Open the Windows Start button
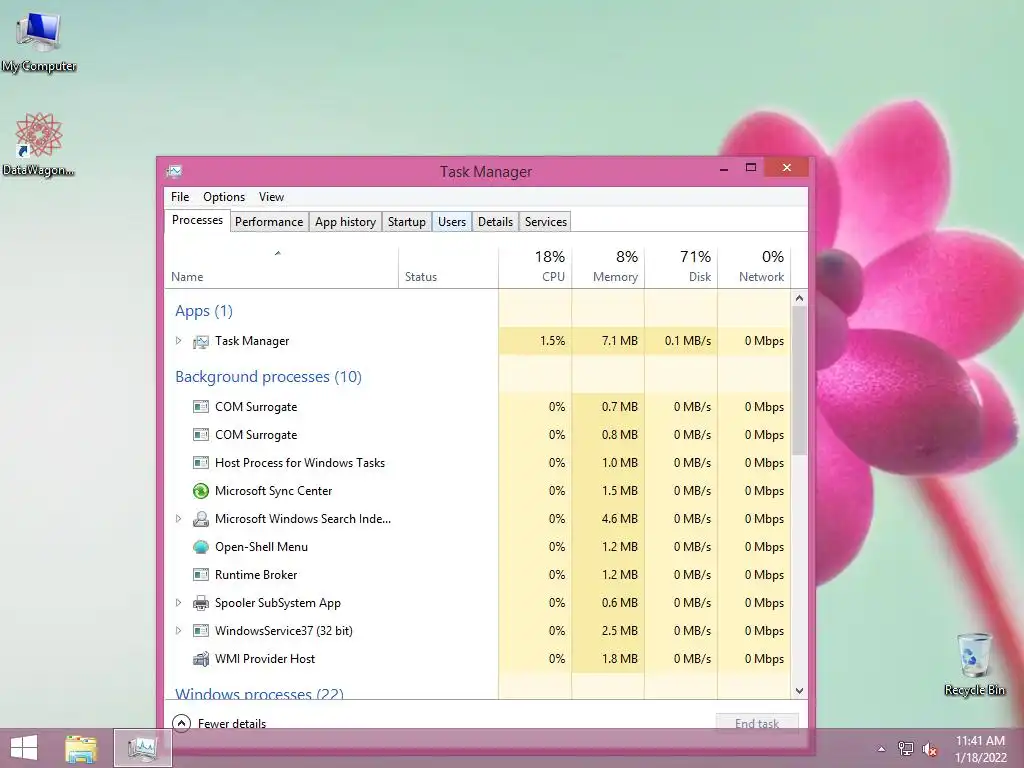Viewport: 1024px width, 768px height. (x=24, y=748)
